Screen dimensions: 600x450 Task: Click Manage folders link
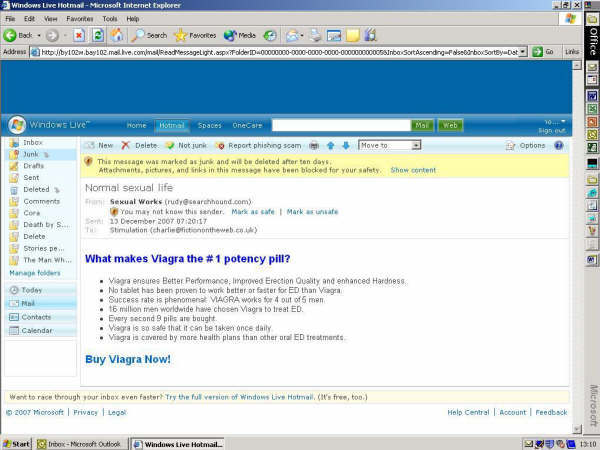[x=35, y=273]
